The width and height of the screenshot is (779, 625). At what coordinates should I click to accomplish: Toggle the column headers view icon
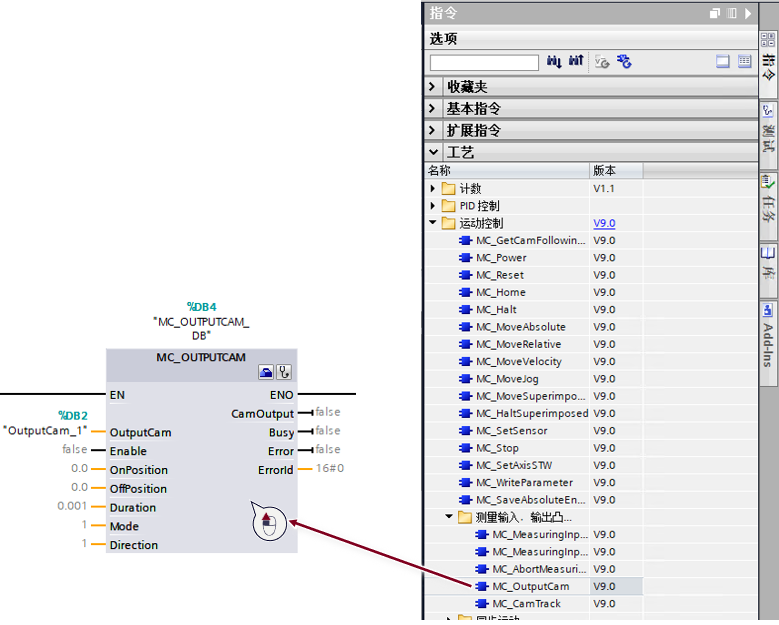click(744, 61)
